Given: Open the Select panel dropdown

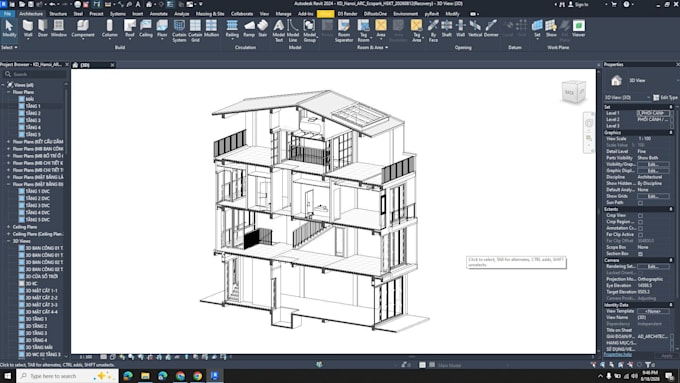Looking at the screenshot, I should coord(9,47).
